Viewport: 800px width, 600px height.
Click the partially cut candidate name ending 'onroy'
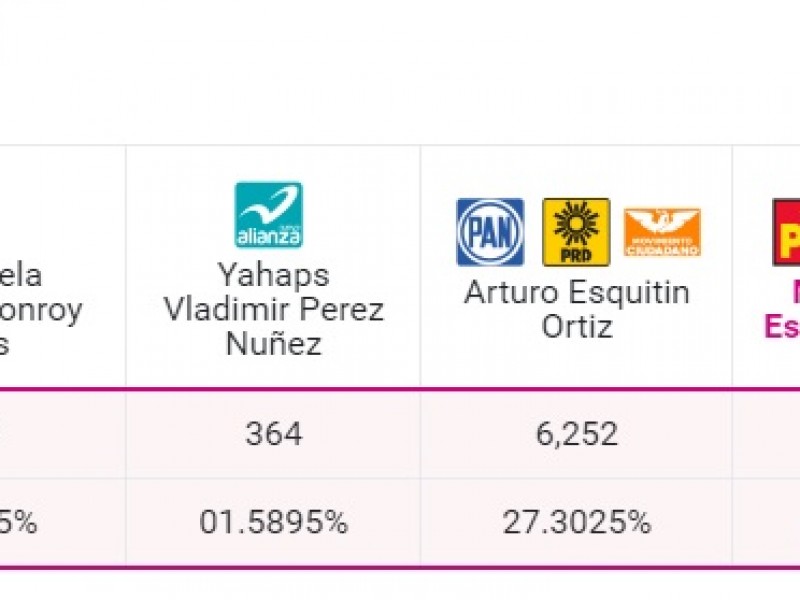pyautogui.click(x=41, y=311)
